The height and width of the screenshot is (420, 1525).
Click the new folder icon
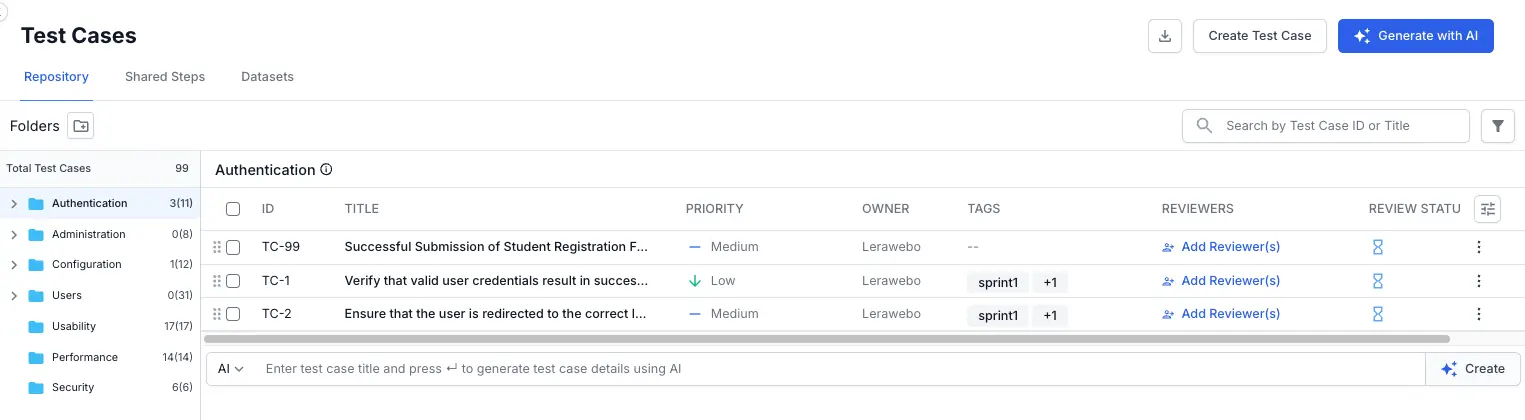pos(80,126)
